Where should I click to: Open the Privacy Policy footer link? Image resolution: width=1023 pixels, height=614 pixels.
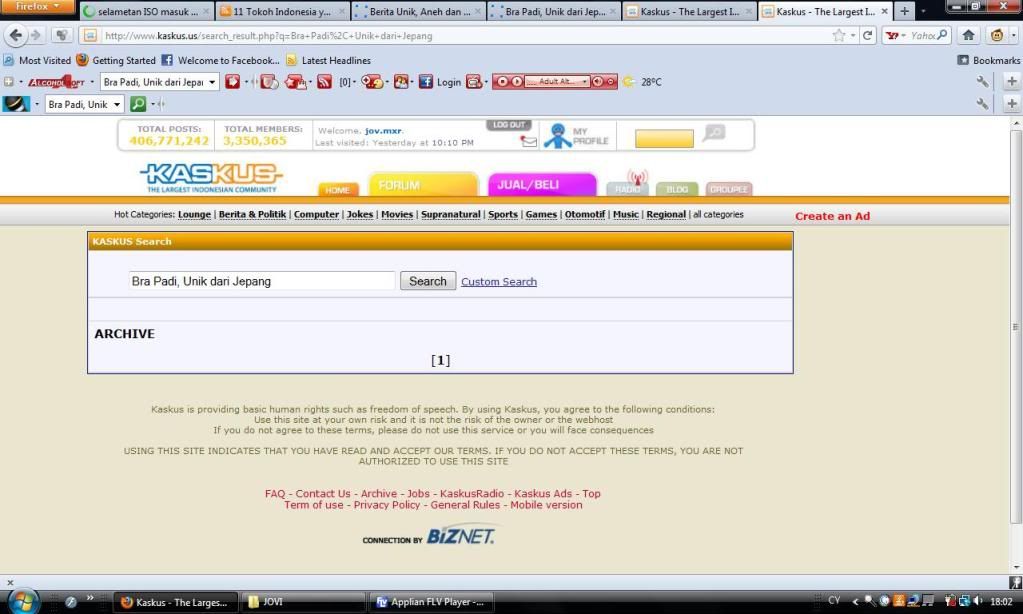(x=387, y=505)
